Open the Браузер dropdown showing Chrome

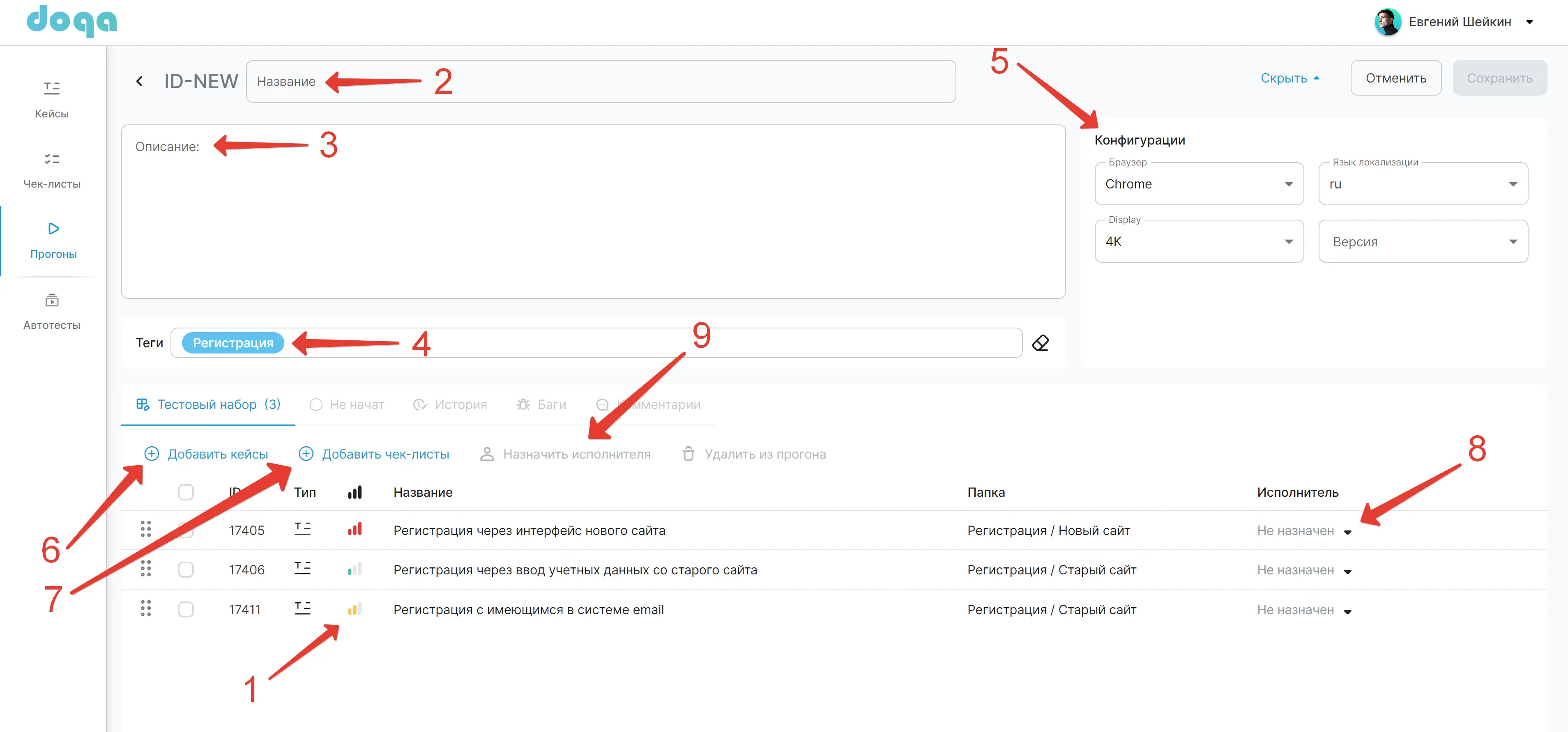pyautogui.click(x=1199, y=184)
